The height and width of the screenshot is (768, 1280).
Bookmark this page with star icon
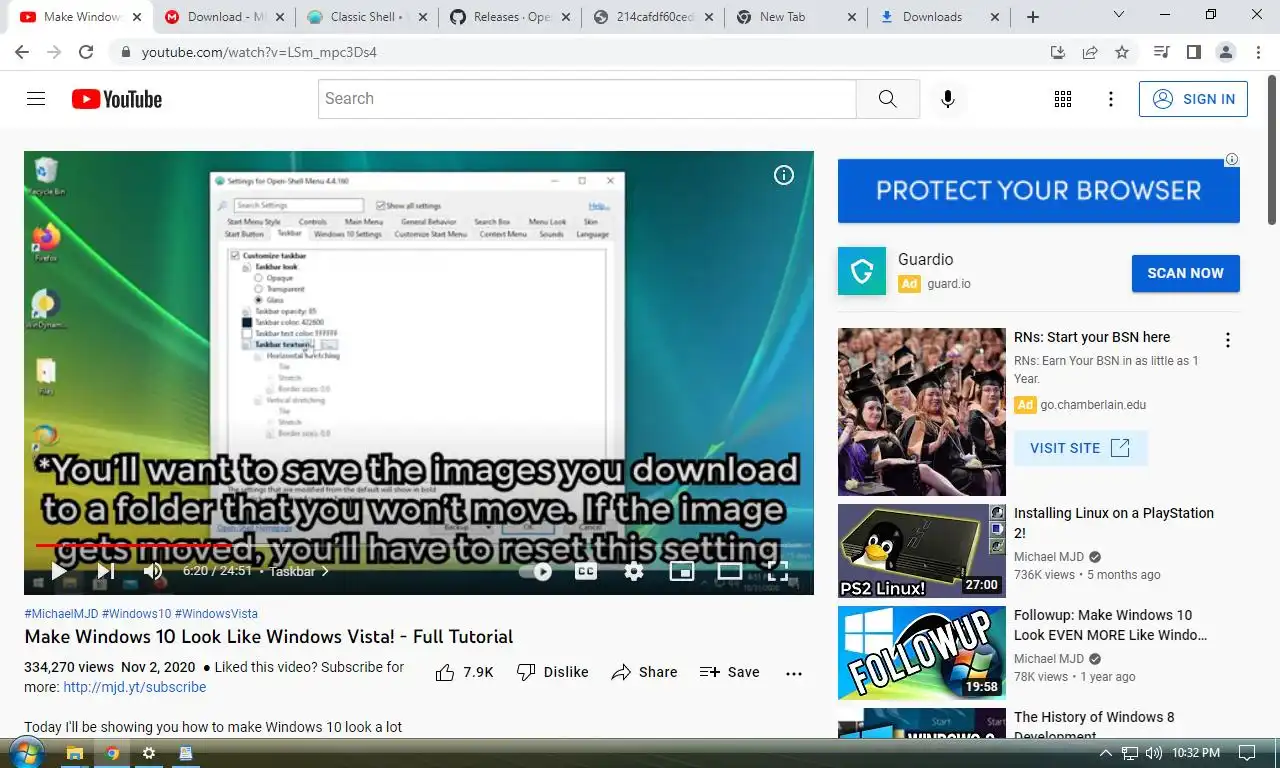(x=1122, y=52)
